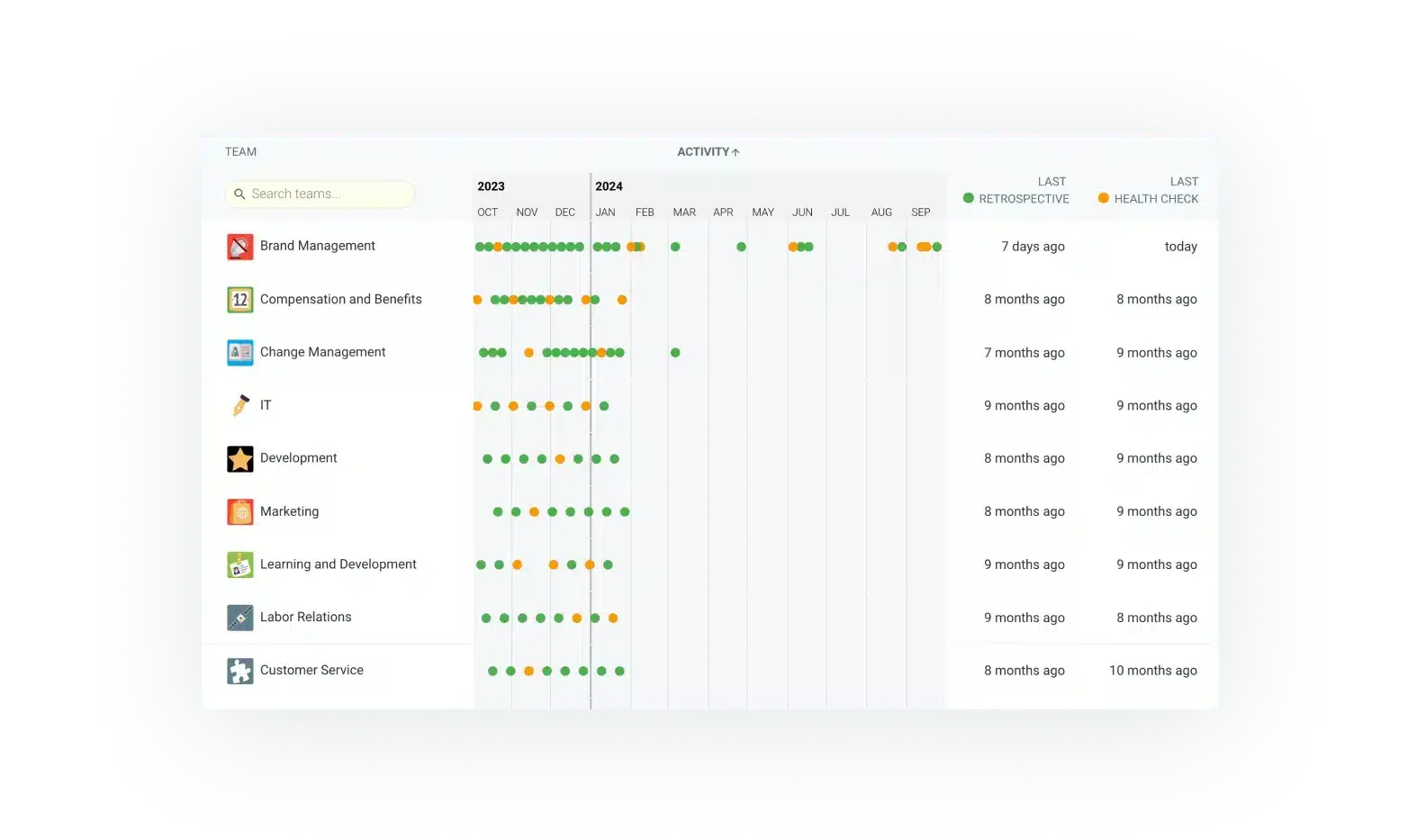This screenshot has width=1417, height=840.
Task: Open the Customer Service team name
Action: coord(311,670)
